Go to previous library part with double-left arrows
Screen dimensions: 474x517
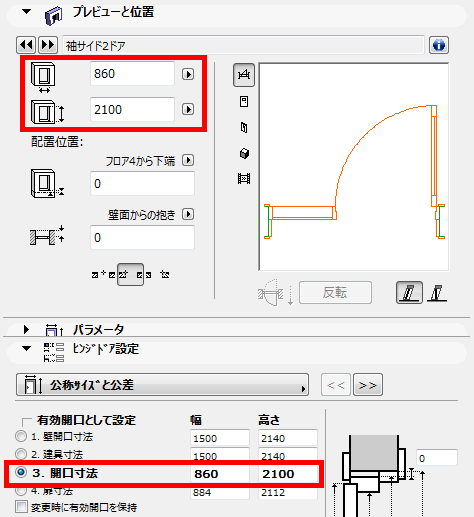26,45
